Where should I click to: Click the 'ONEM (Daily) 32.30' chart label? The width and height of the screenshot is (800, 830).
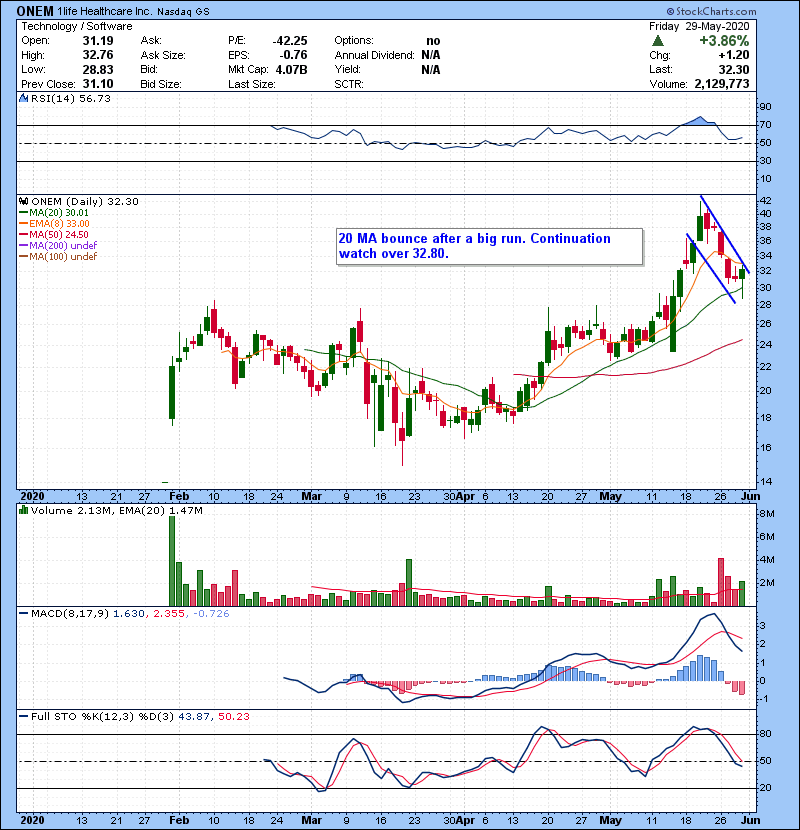pyautogui.click(x=85, y=202)
